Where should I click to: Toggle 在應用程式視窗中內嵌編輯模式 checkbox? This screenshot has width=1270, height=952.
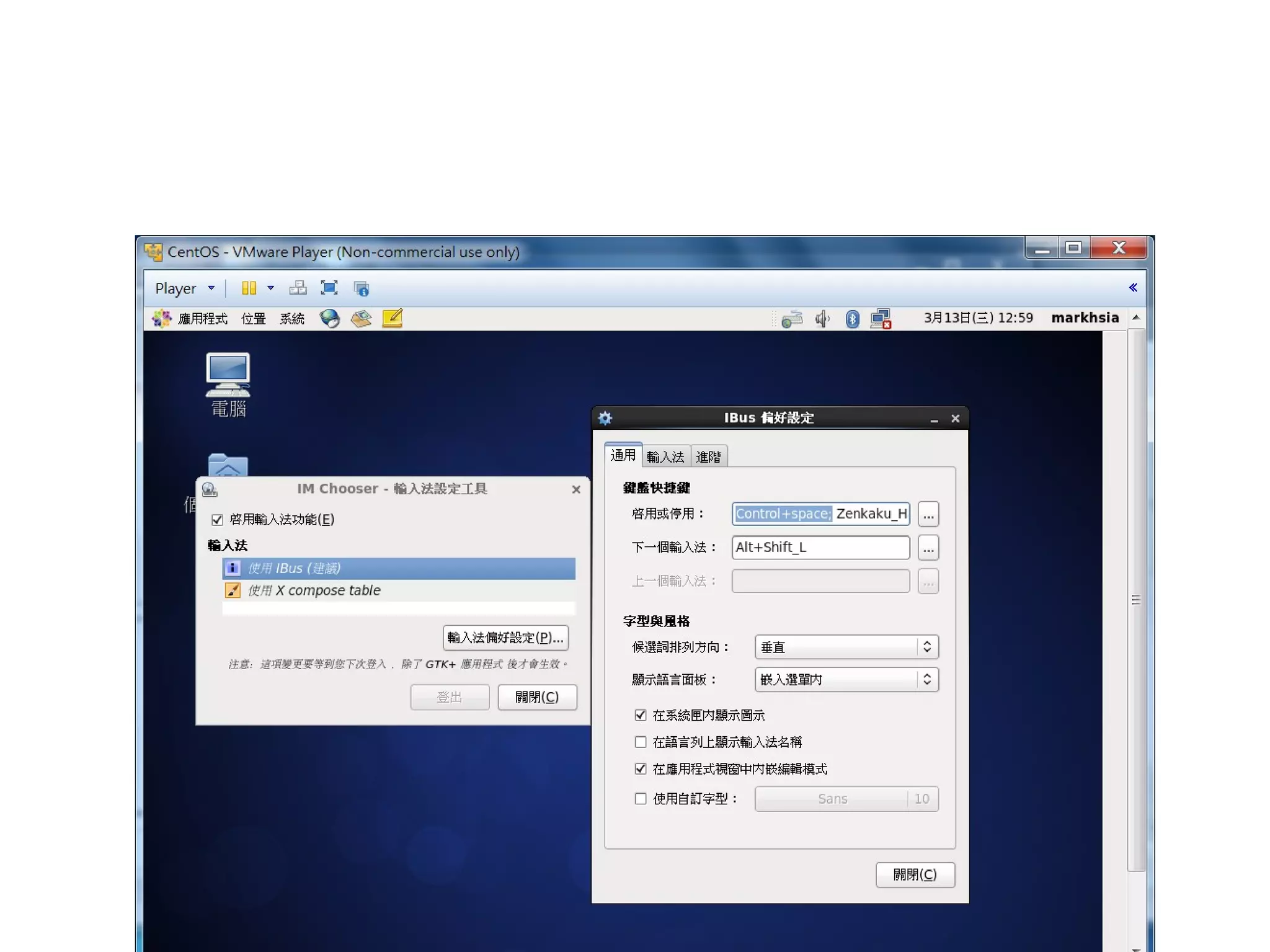pyautogui.click(x=641, y=768)
